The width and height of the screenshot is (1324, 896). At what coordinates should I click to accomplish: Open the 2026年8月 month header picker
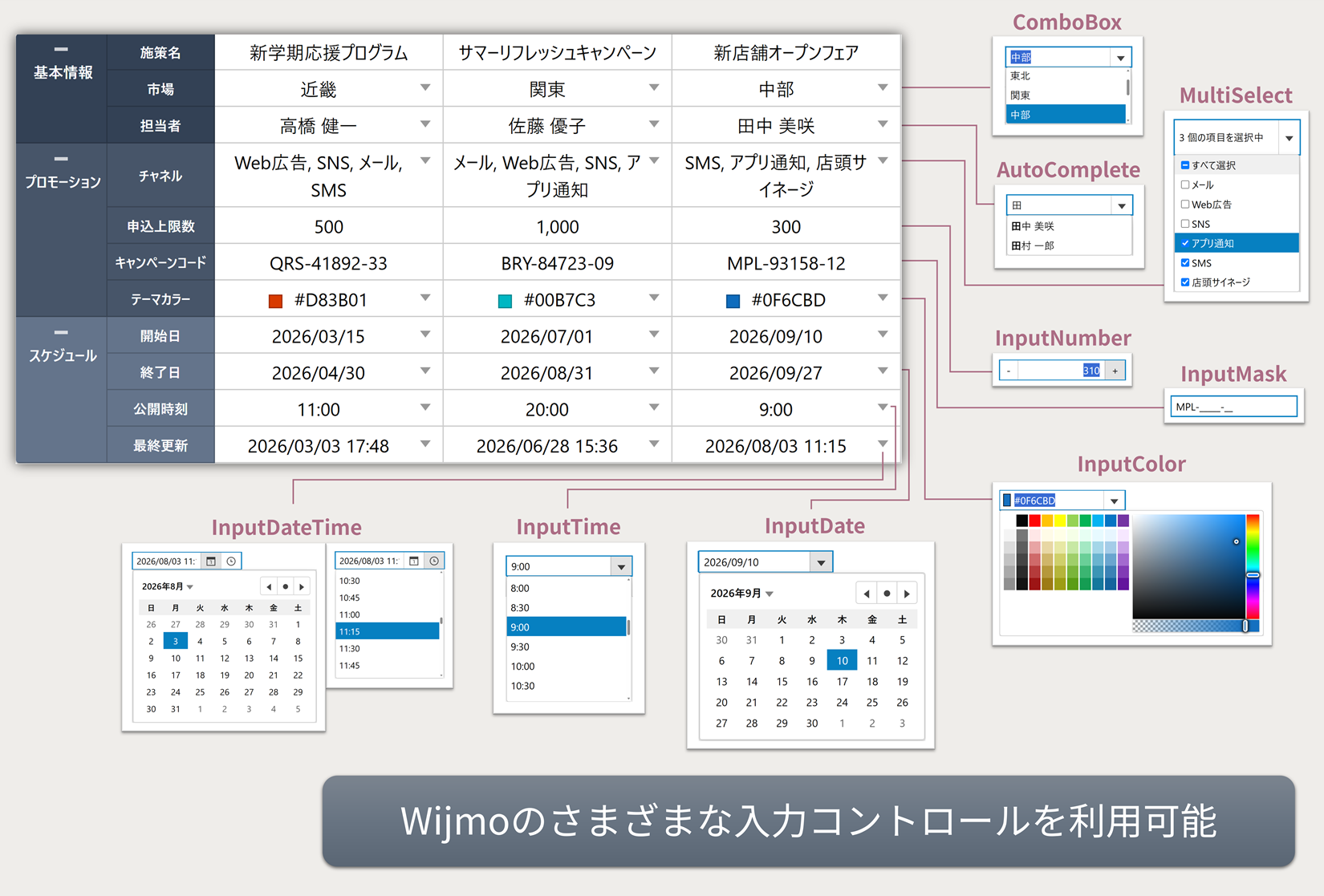[x=168, y=586]
